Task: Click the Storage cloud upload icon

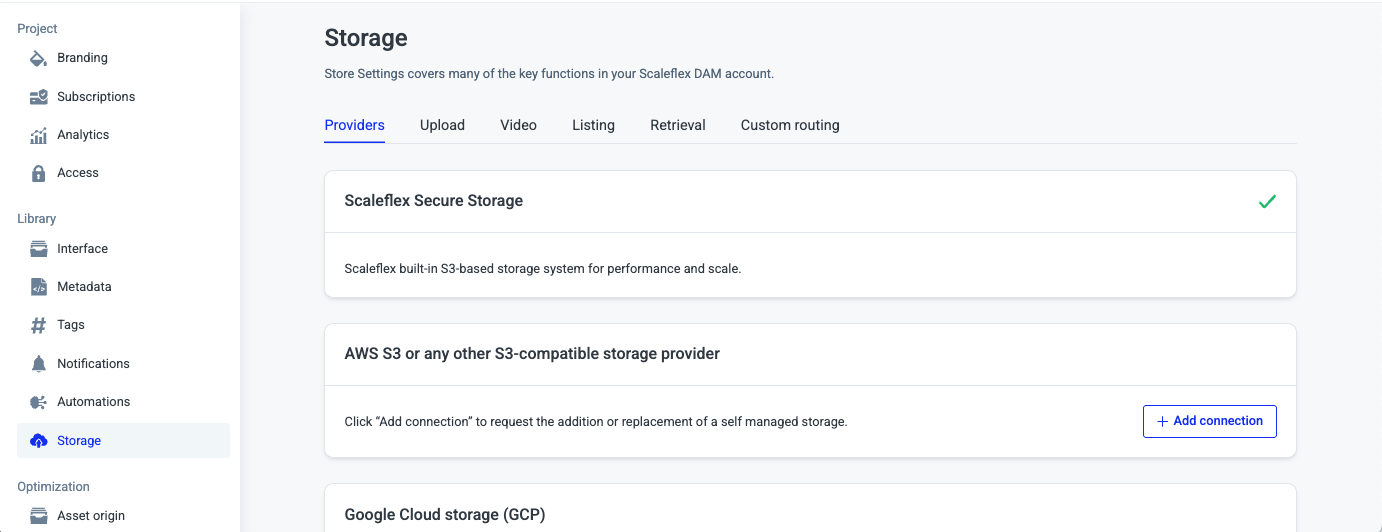Action: [39, 441]
